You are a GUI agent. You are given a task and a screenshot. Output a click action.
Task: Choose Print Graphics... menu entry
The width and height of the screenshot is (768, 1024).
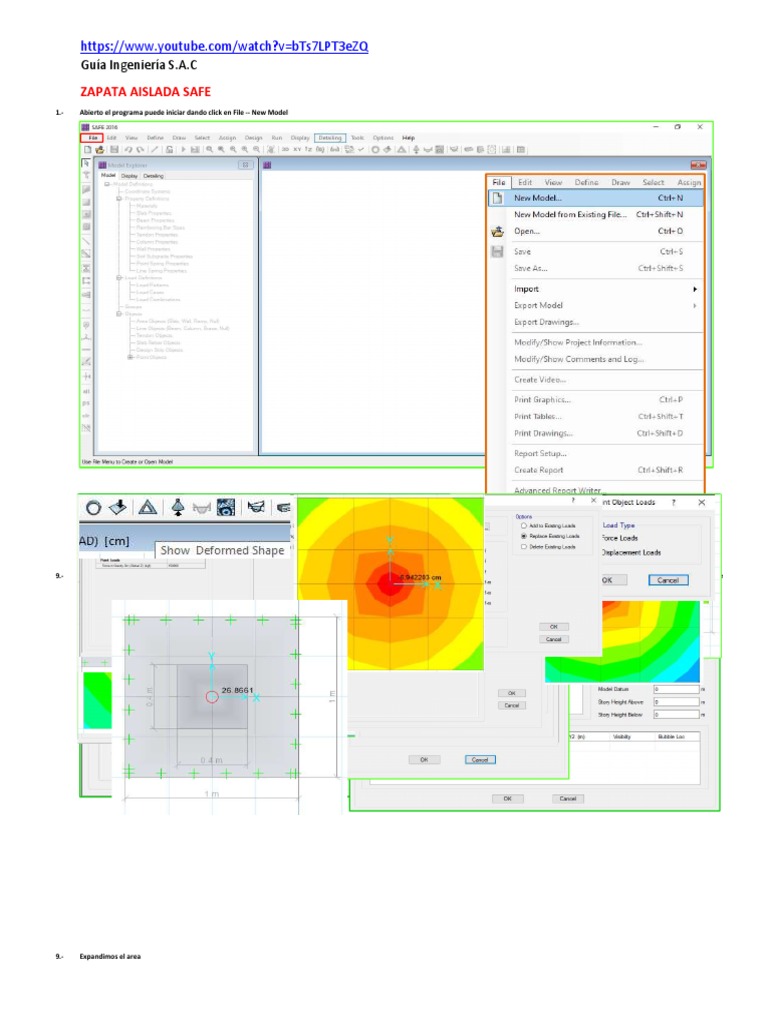595,400
